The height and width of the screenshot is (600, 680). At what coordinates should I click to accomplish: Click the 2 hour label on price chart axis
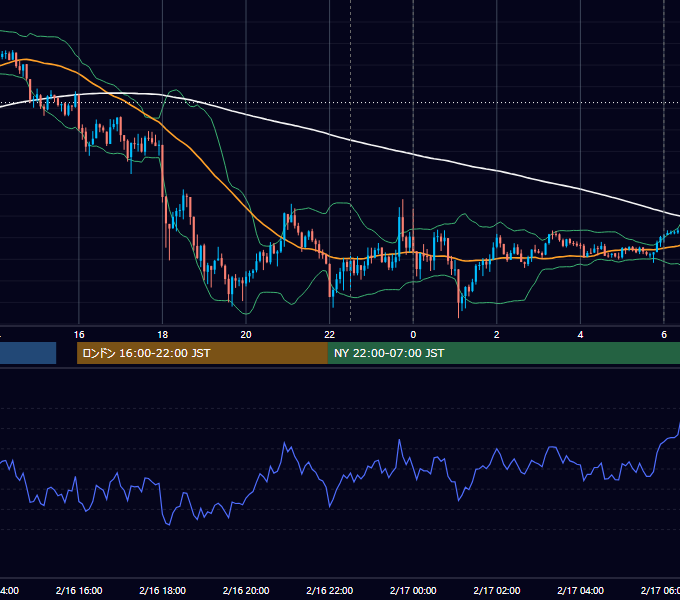(497, 335)
